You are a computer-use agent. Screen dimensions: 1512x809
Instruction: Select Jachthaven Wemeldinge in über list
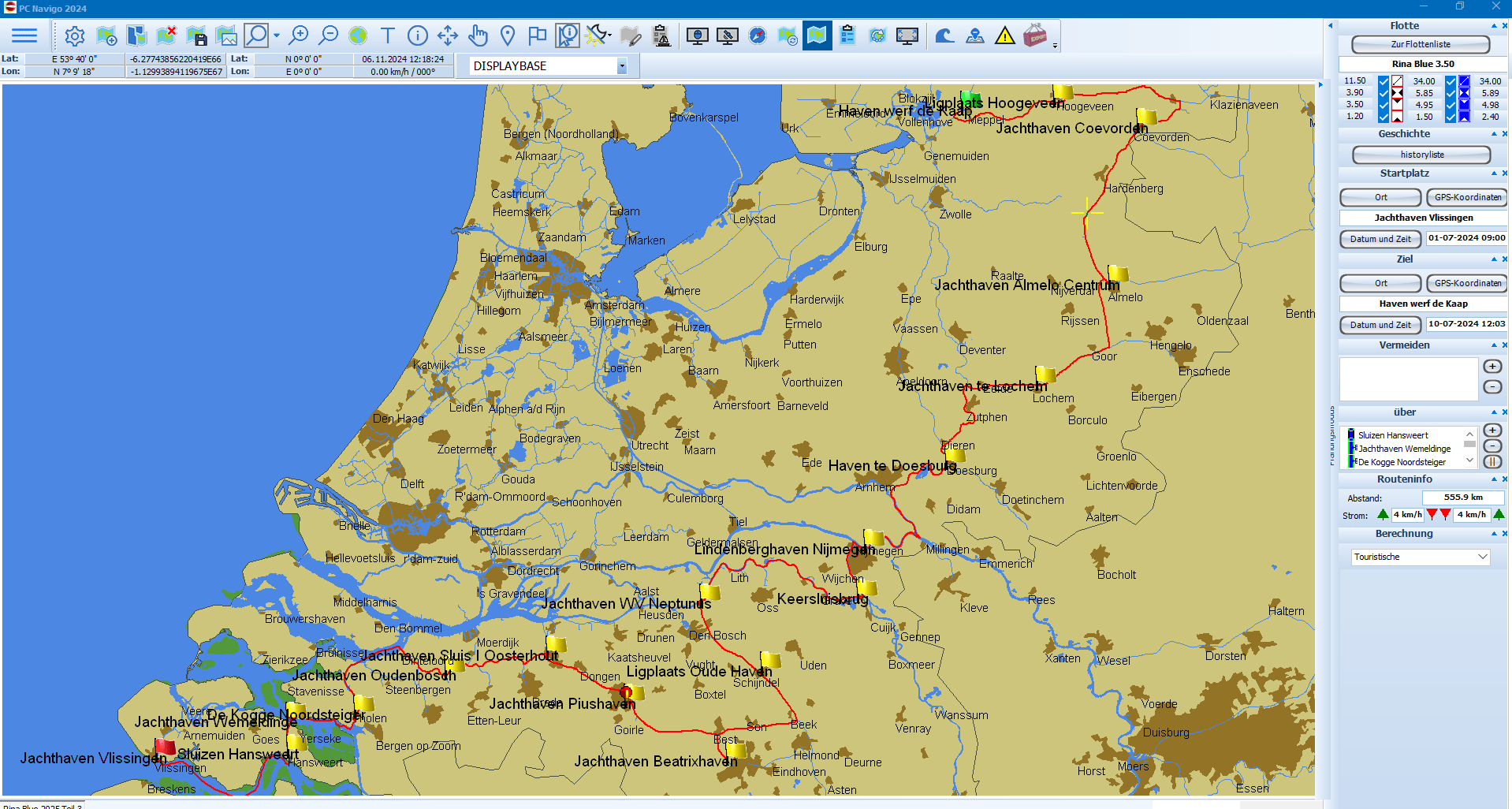[x=1404, y=449]
